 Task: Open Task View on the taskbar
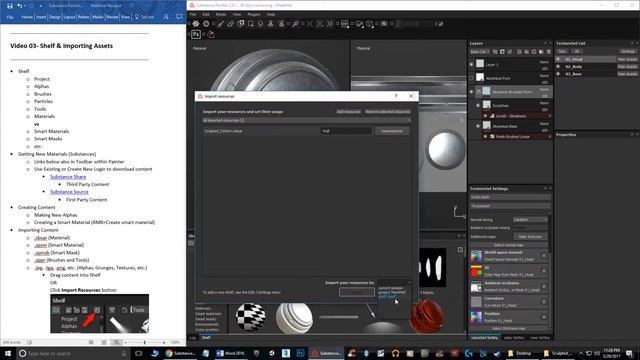[x=138, y=353]
